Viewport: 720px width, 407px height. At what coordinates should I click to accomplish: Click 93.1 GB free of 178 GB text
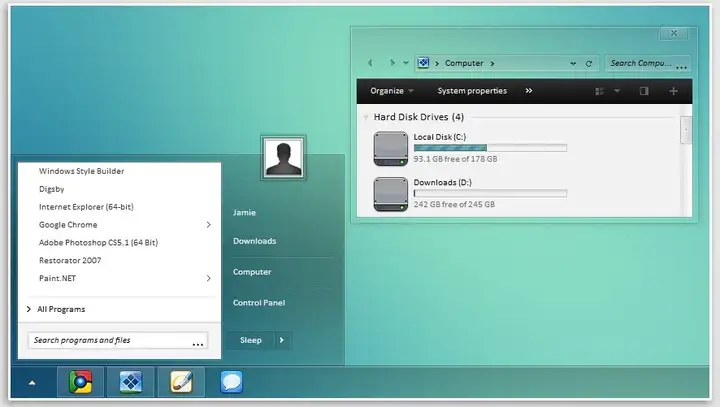(455, 159)
